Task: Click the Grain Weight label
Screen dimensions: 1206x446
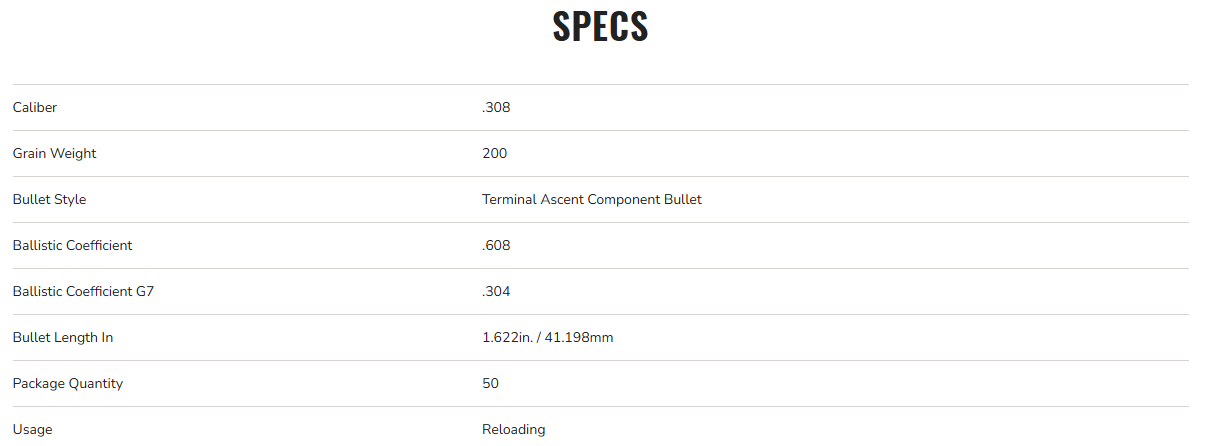Action: 55,153
